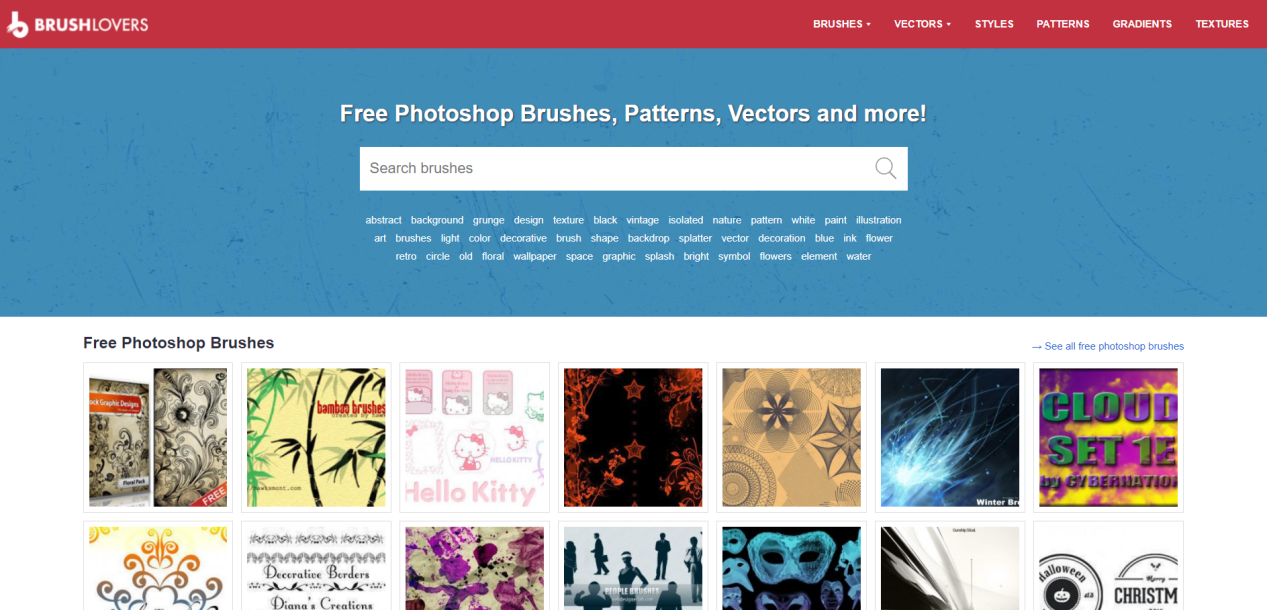Viewport: 1267px width, 610px height.
Task: Click the search magnifier icon
Action: [885, 168]
